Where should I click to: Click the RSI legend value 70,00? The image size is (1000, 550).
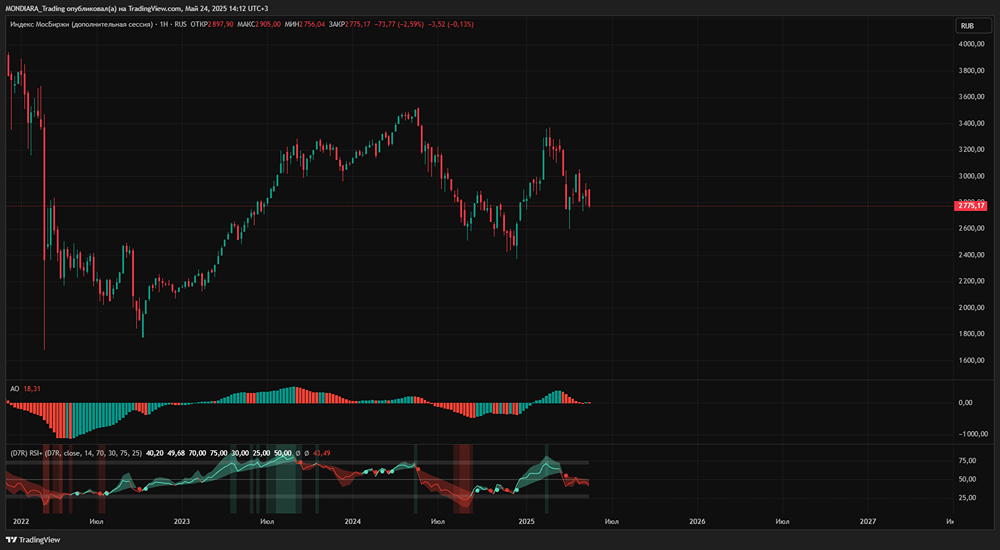pyautogui.click(x=197, y=453)
